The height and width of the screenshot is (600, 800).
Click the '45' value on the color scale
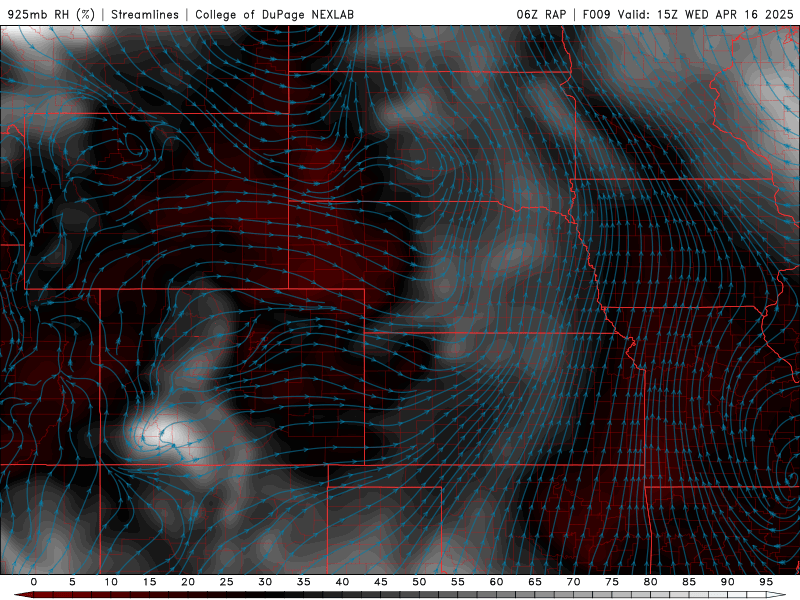point(381,582)
